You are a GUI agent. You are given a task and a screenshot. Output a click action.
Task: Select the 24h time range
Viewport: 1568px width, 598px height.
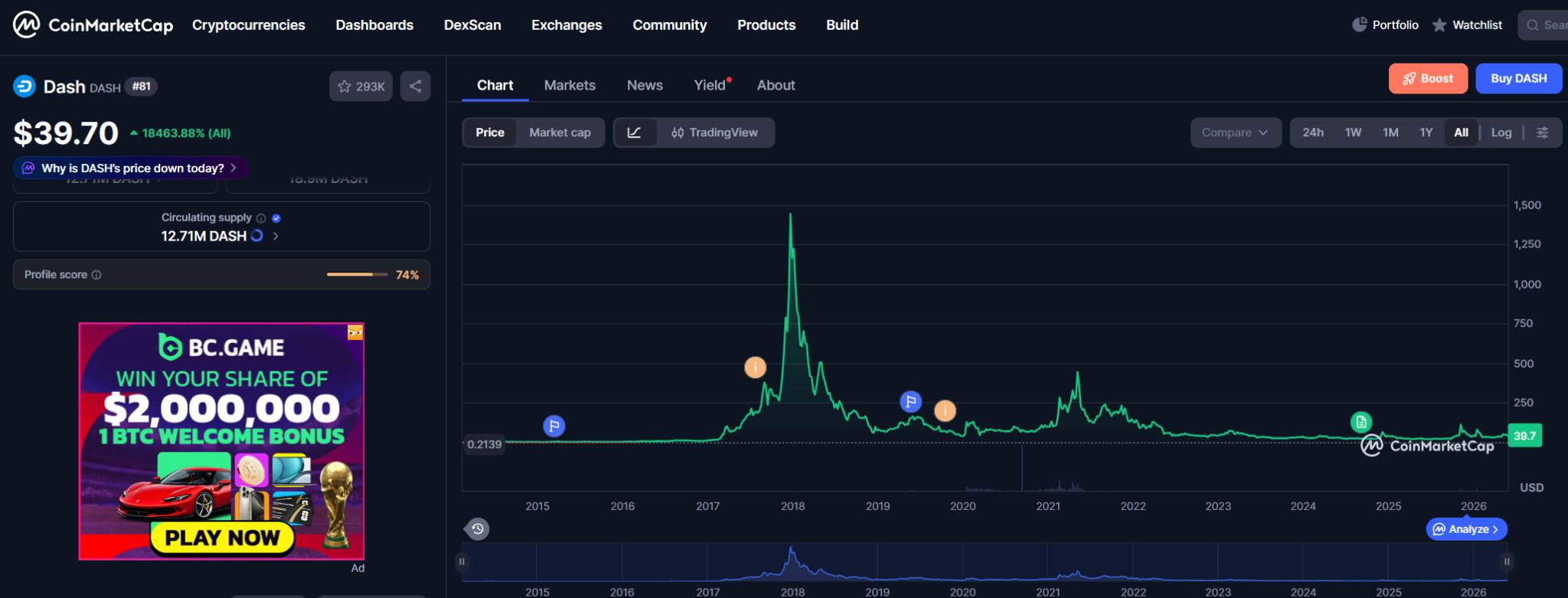coord(1313,132)
